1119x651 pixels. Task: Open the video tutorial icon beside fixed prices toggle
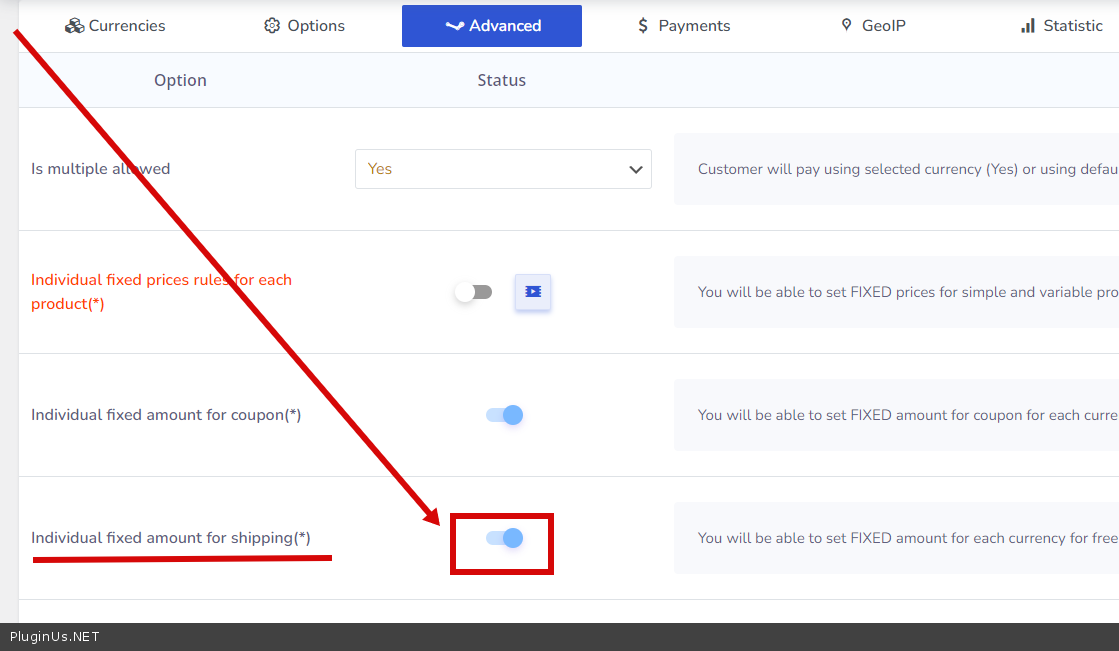(x=533, y=292)
